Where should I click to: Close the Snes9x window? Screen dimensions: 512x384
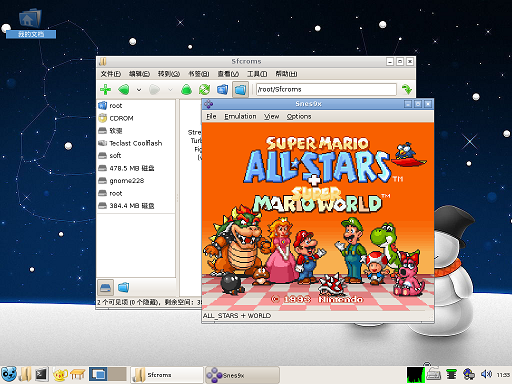(428, 104)
